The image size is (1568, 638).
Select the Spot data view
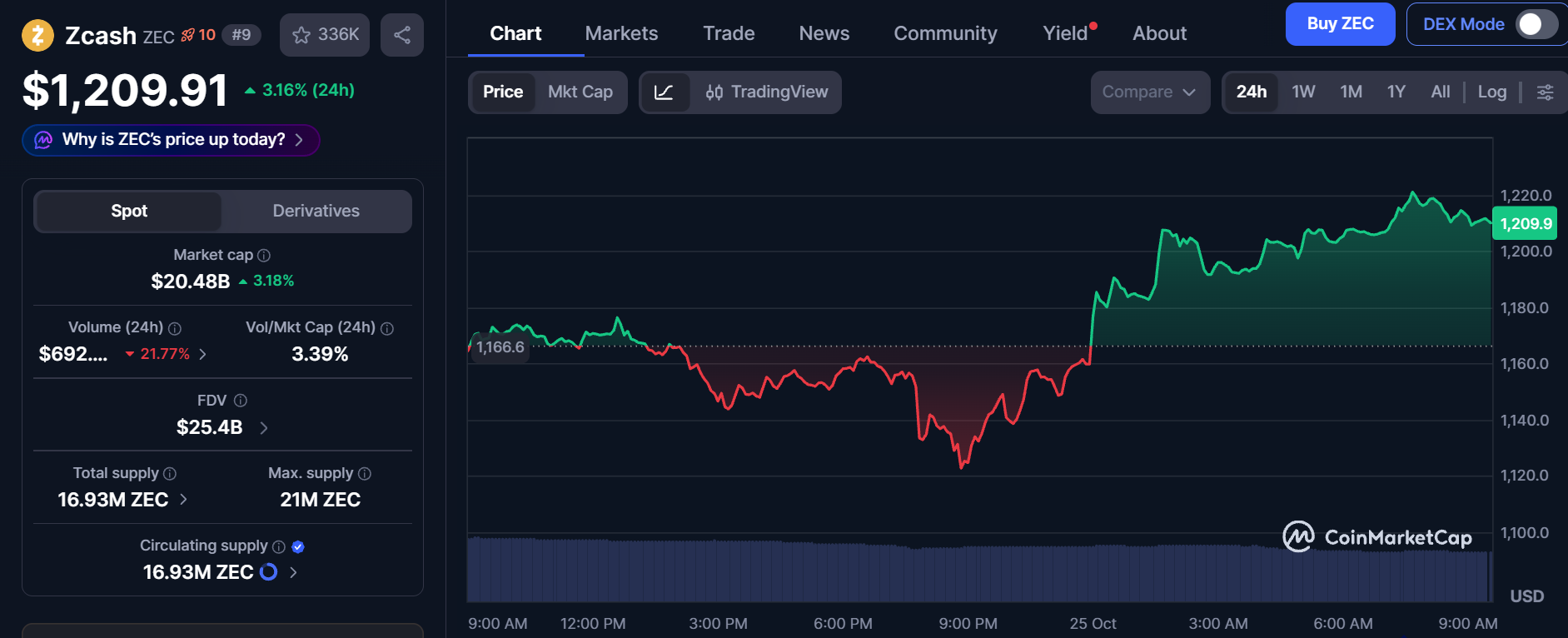(x=129, y=212)
